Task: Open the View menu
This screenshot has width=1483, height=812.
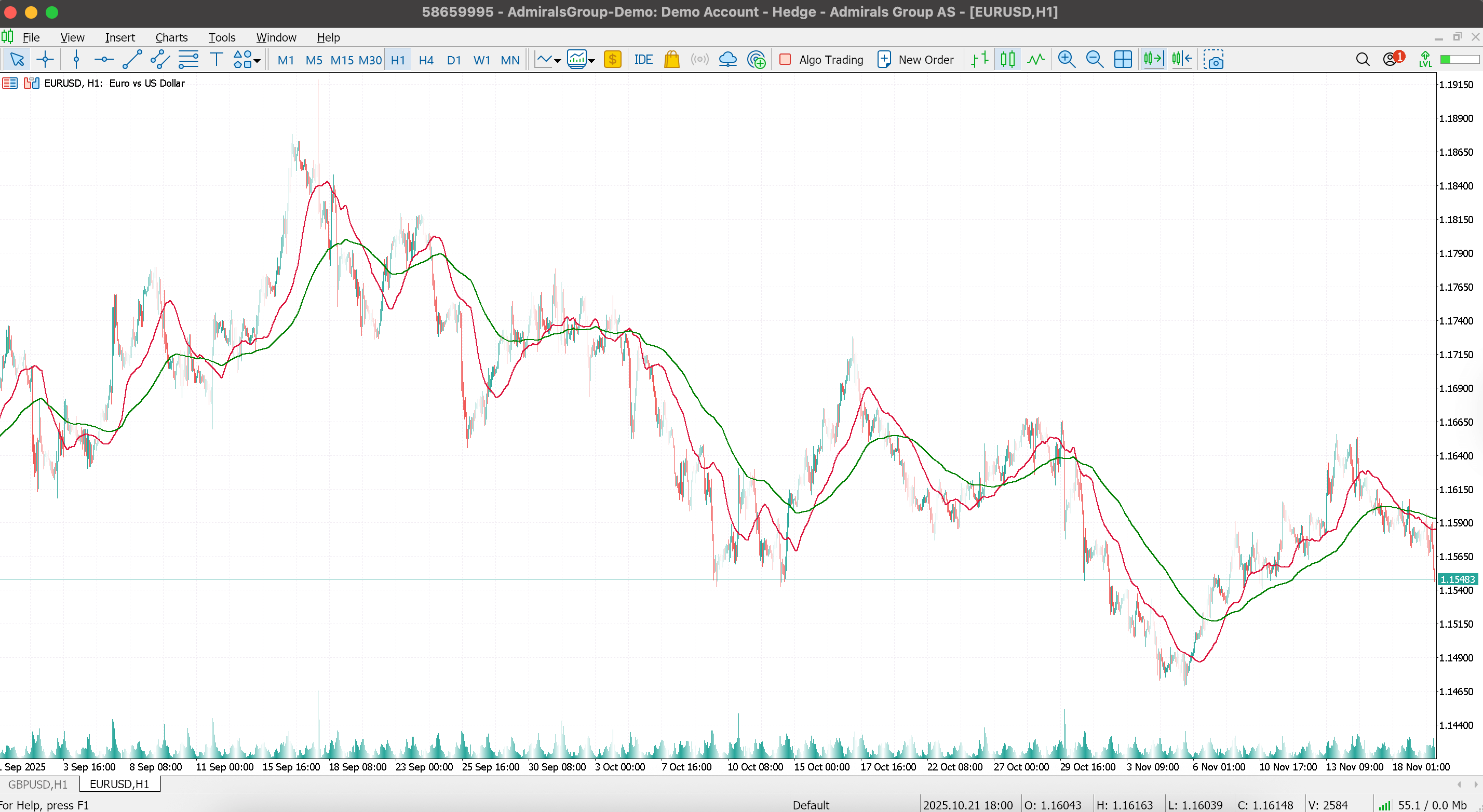Action: coord(73,37)
